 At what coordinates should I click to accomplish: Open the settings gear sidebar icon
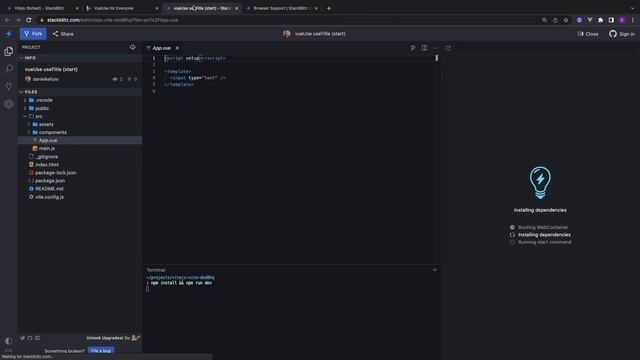pos(9,104)
